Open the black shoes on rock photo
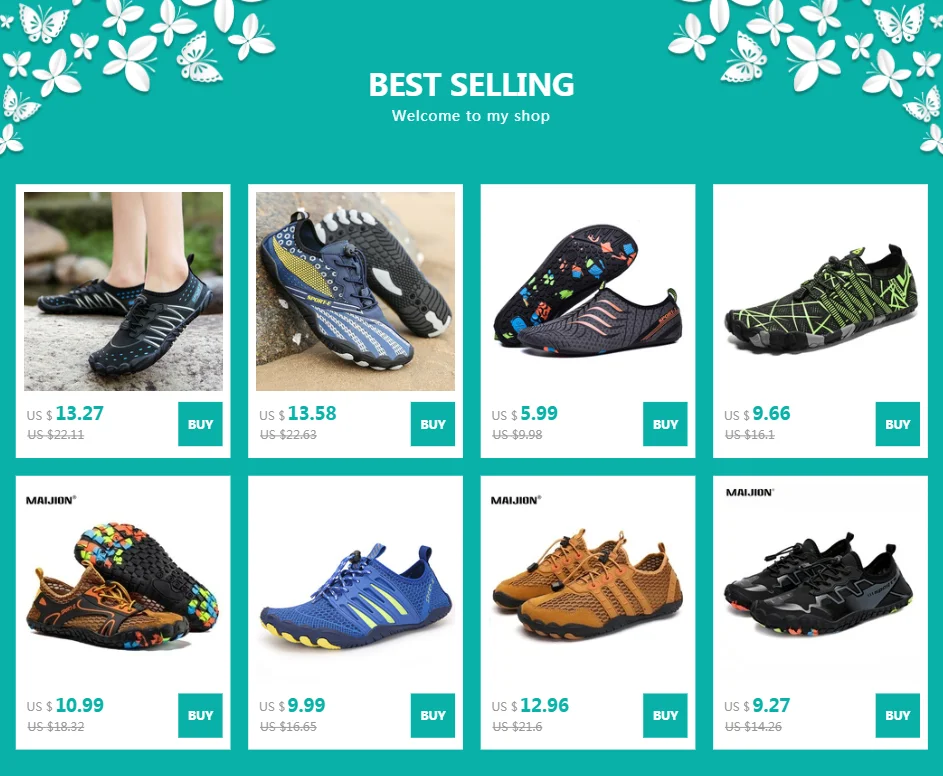Viewport: 943px width, 776px height. pyautogui.click(x=123, y=291)
